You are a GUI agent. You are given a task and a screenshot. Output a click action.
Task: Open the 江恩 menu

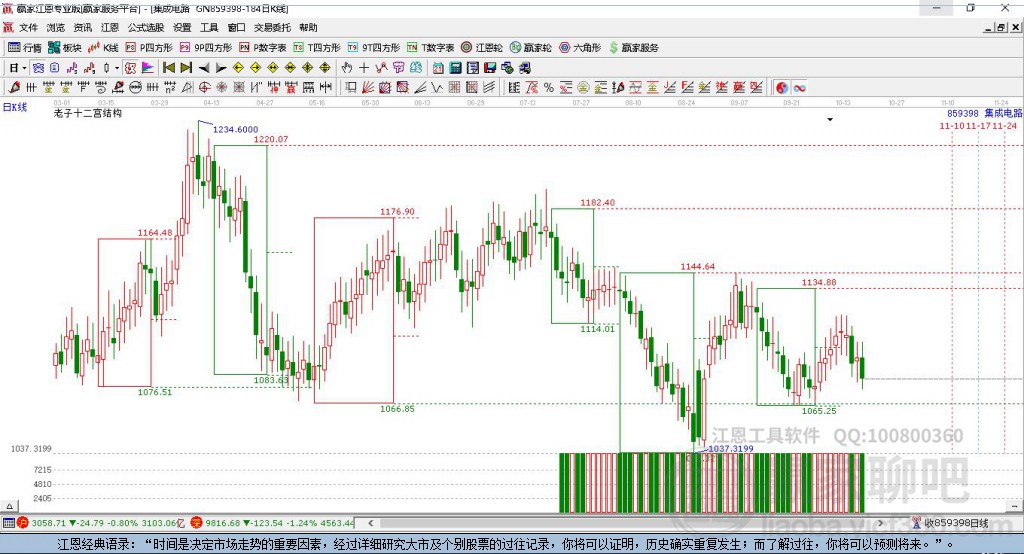click(110, 27)
